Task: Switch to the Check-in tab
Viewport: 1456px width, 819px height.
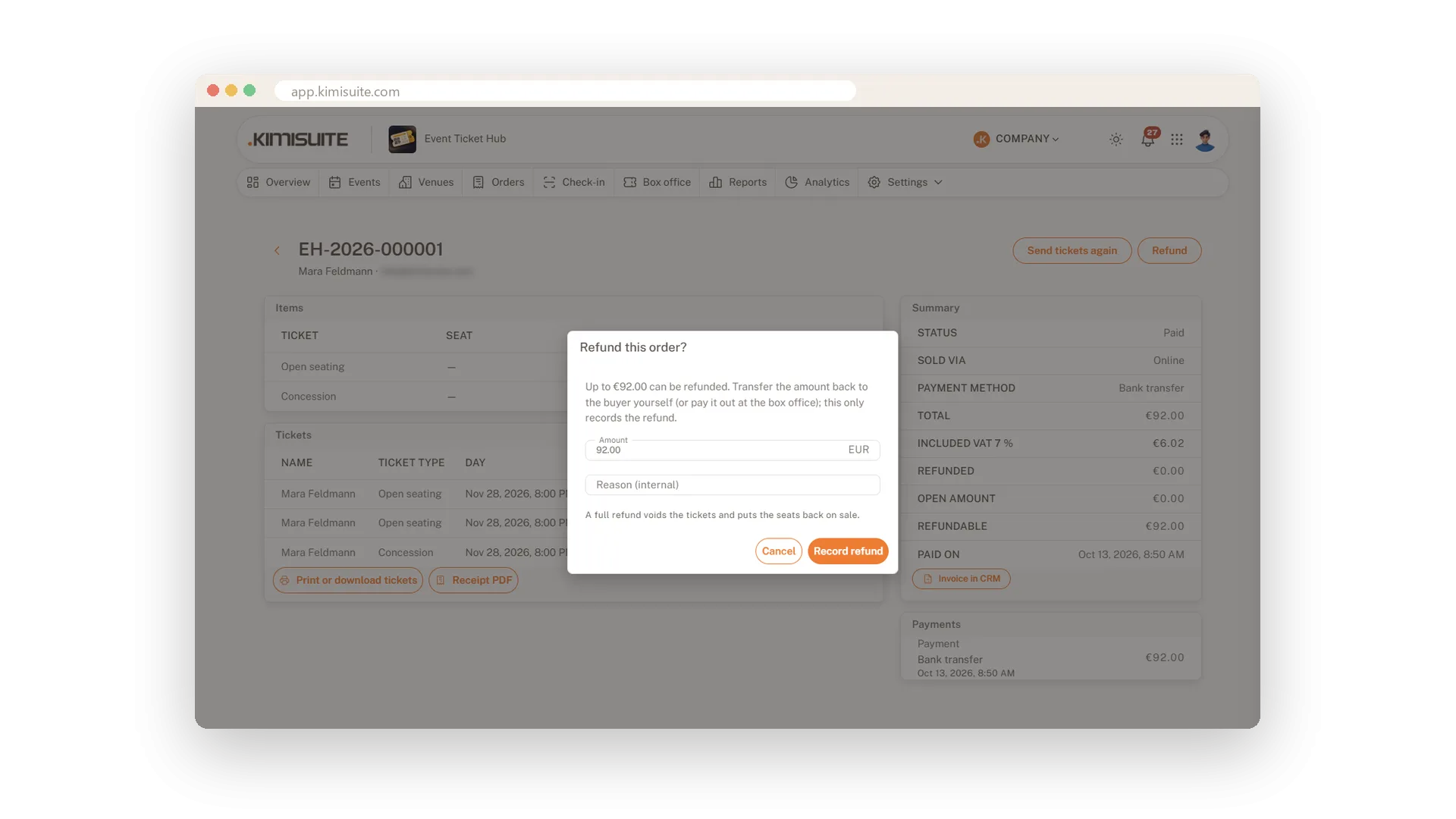Action: [x=574, y=183]
